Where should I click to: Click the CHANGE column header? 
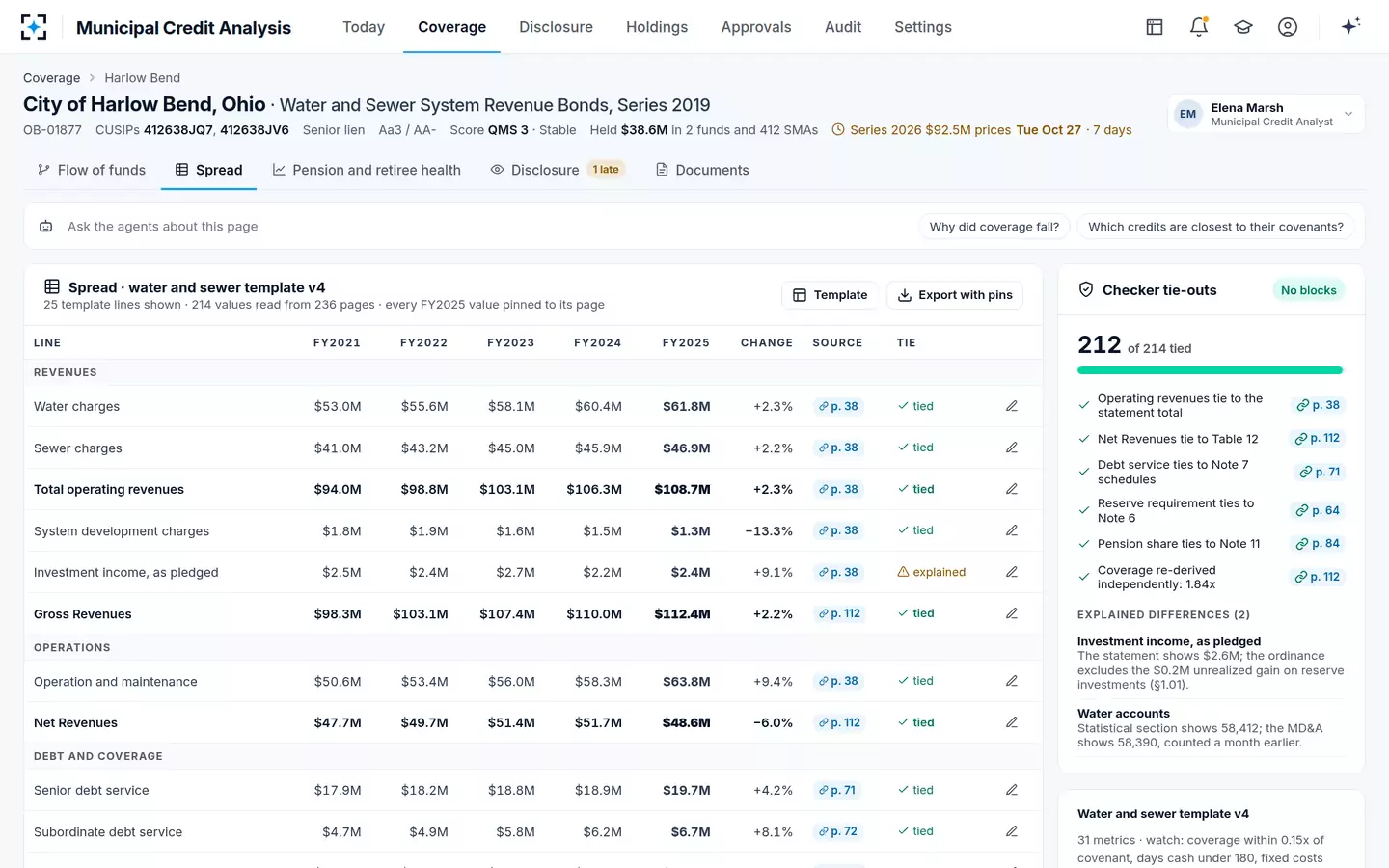tap(767, 342)
